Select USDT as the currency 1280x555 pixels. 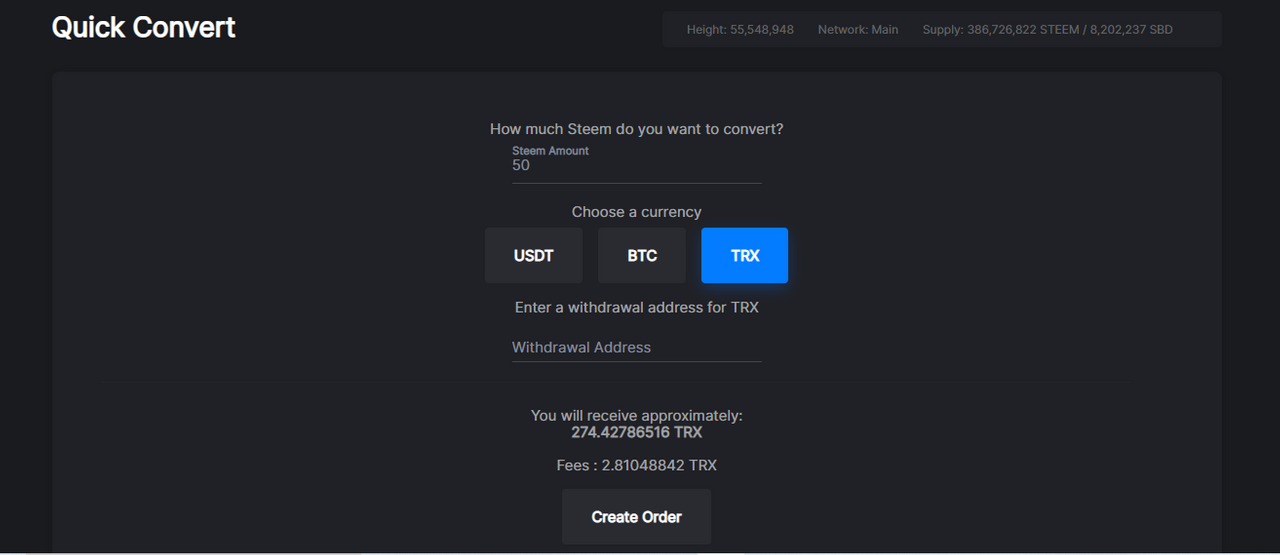point(533,256)
